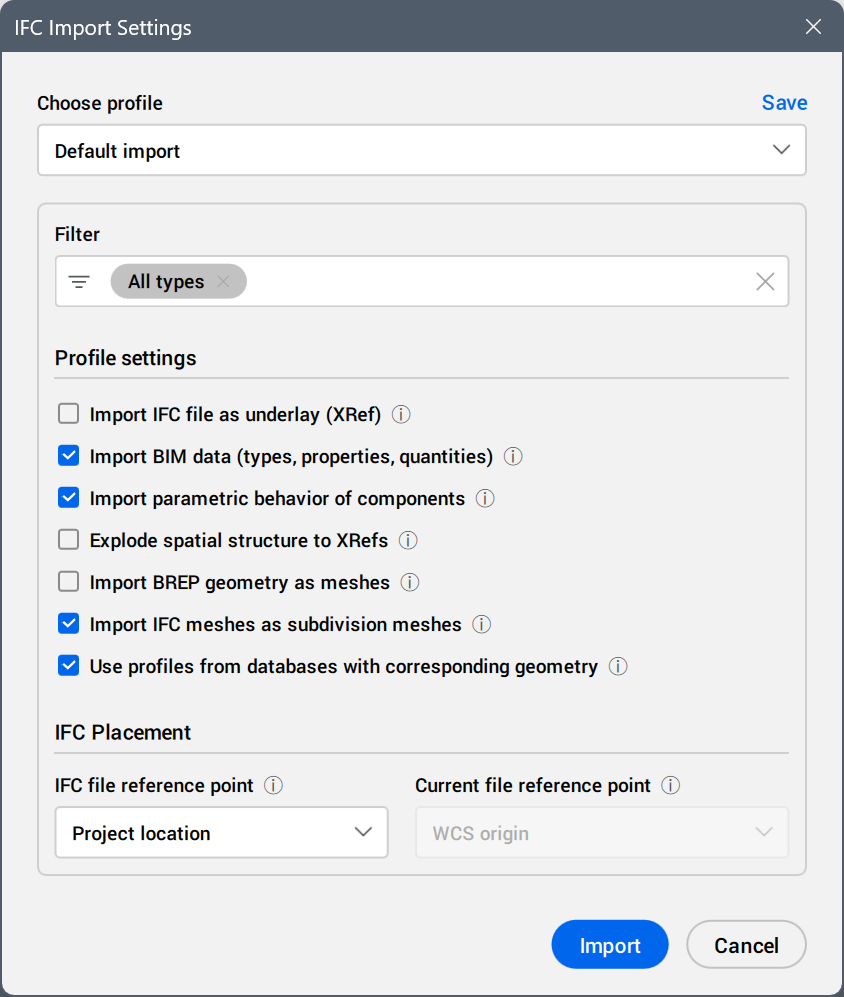Open the Choose profile dropdown

[x=421, y=151]
